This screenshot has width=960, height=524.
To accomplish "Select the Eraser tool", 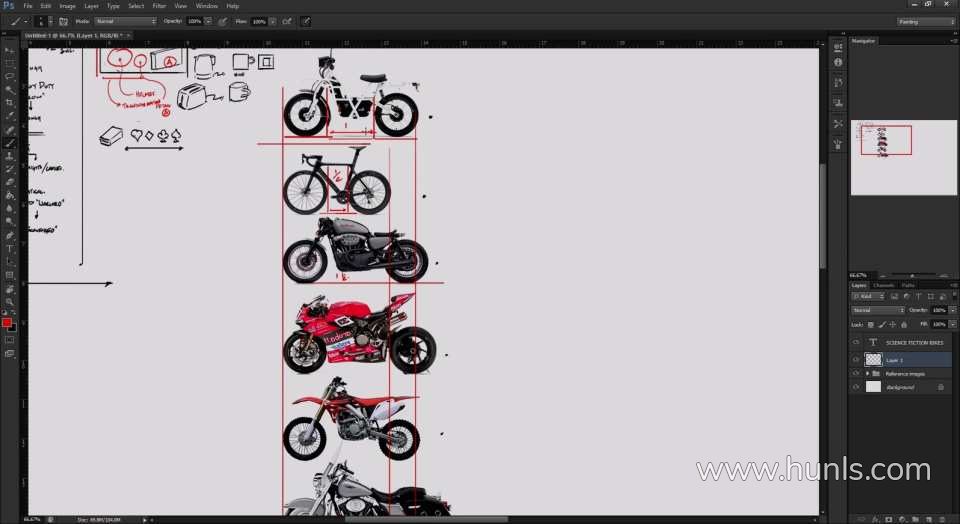I will click(x=9, y=182).
